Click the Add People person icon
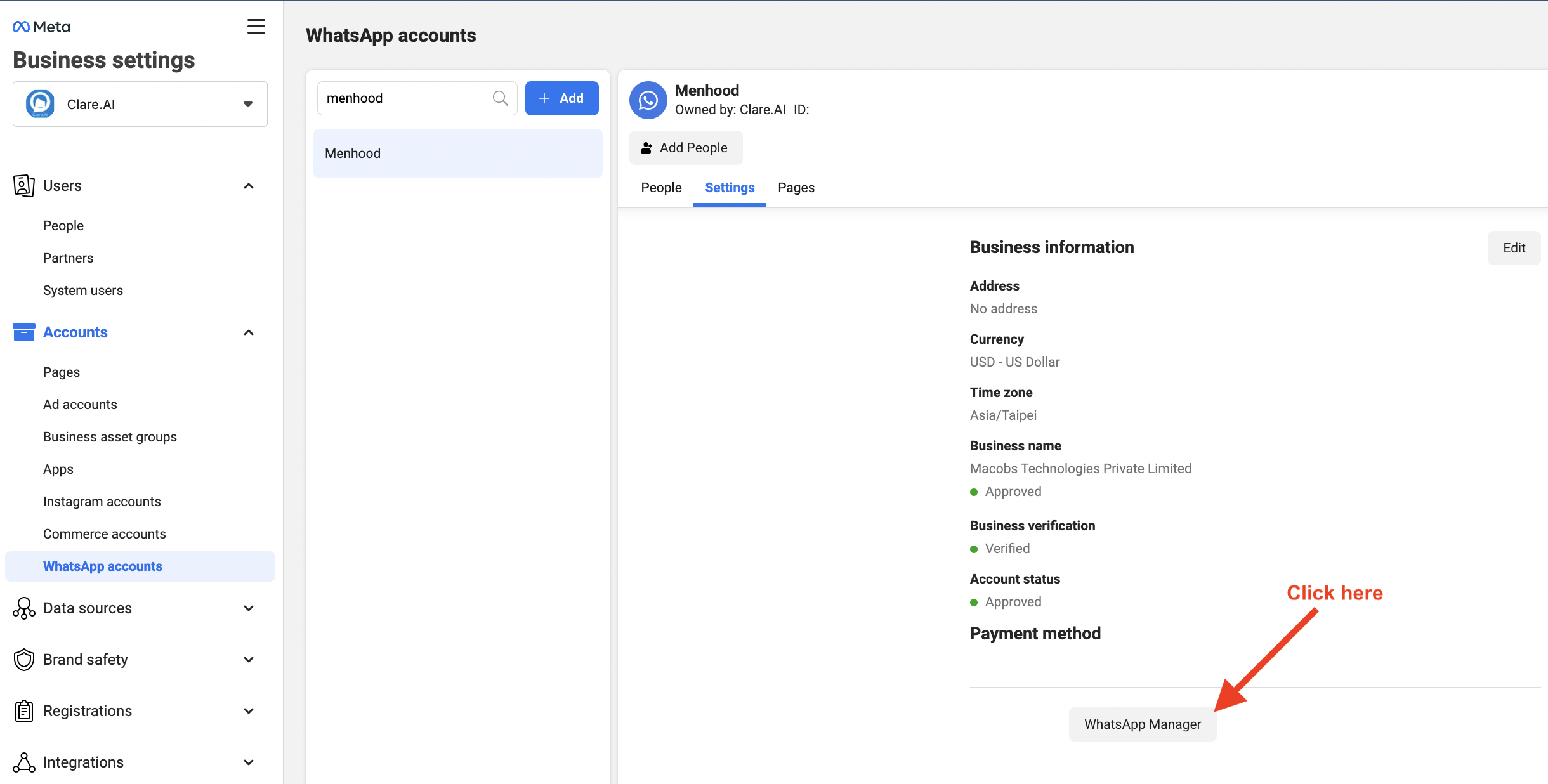This screenshot has height=784, width=1548. tap(647, 147)
